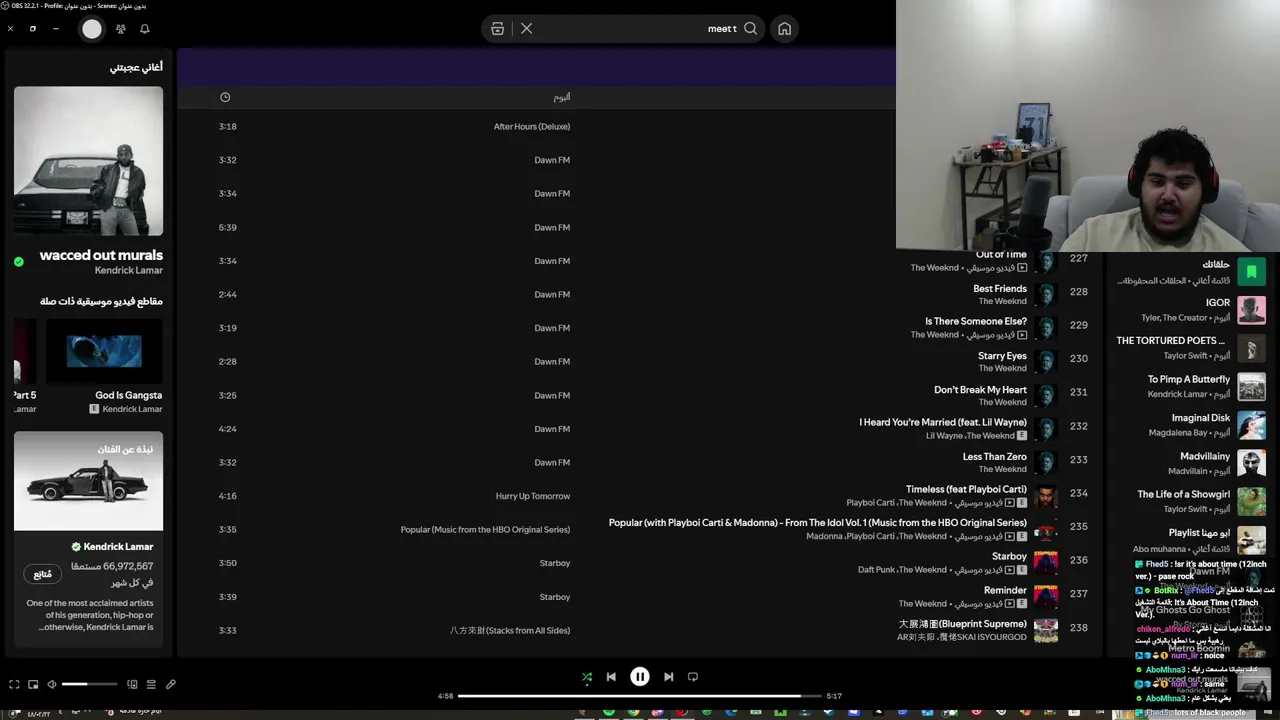
Task: Open the Browse icon in search bar
Action: [497, 29]
